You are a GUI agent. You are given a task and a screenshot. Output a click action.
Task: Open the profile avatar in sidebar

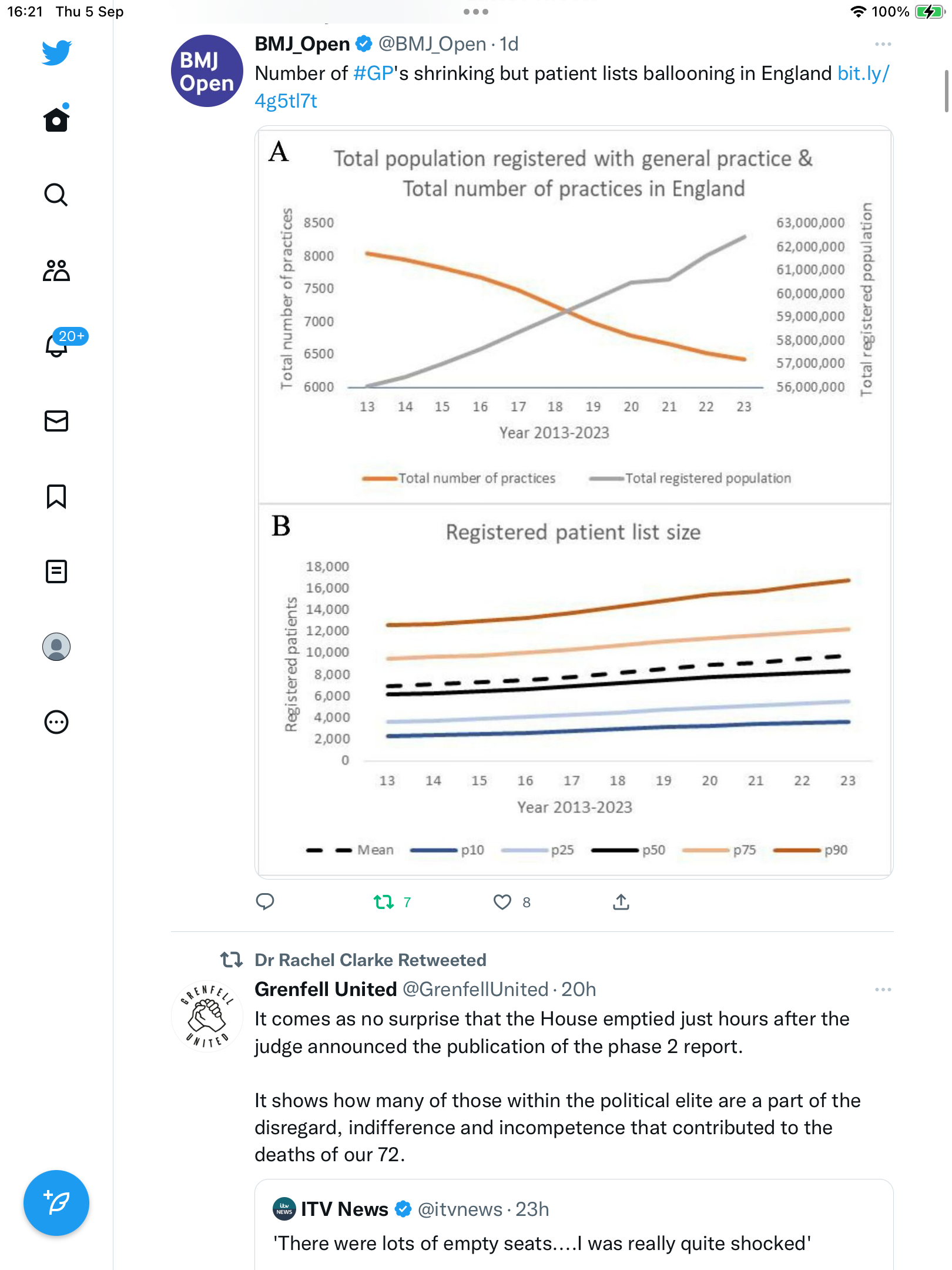[56, 647]
